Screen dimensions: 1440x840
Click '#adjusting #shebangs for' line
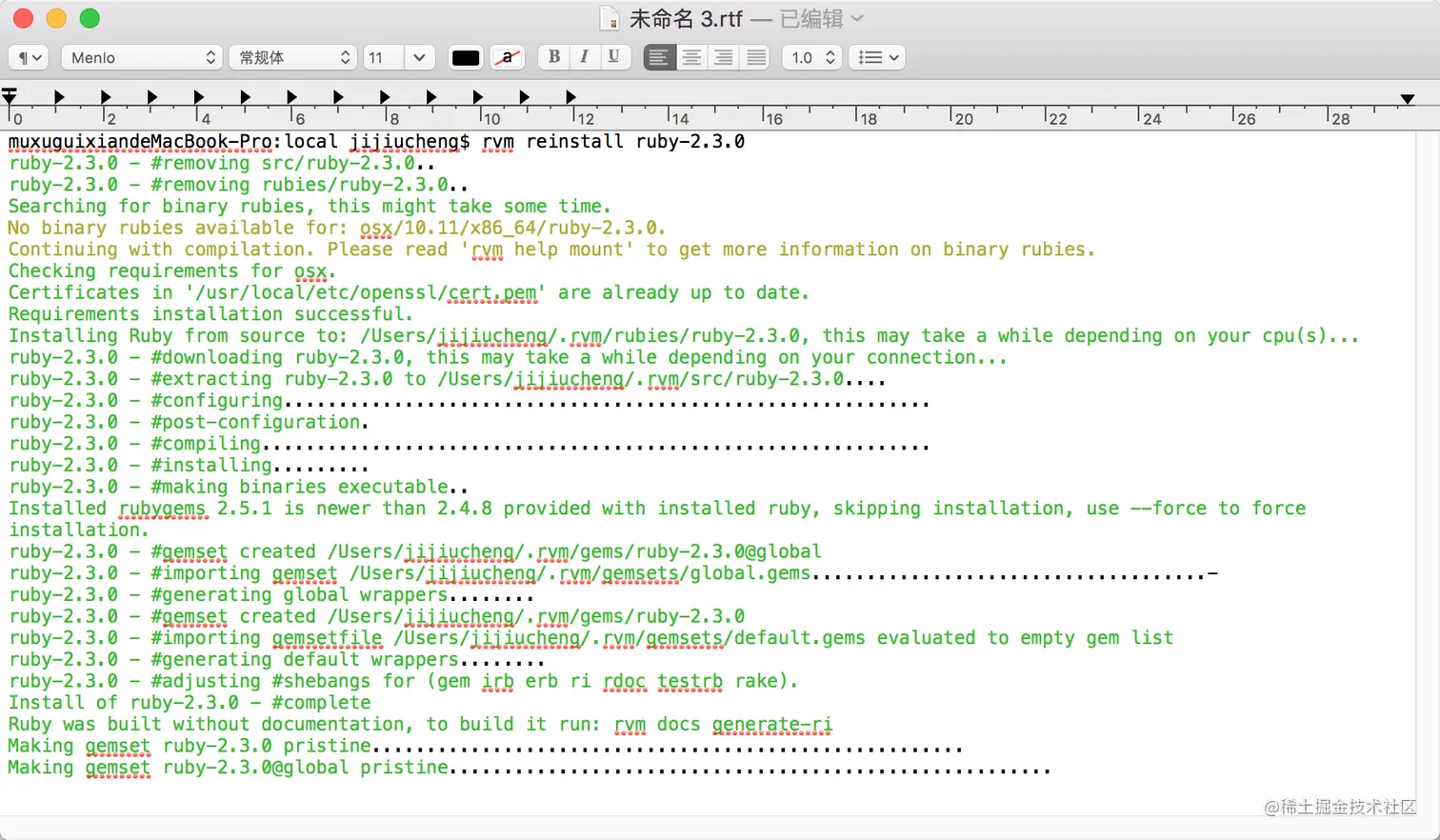(403, 682)
